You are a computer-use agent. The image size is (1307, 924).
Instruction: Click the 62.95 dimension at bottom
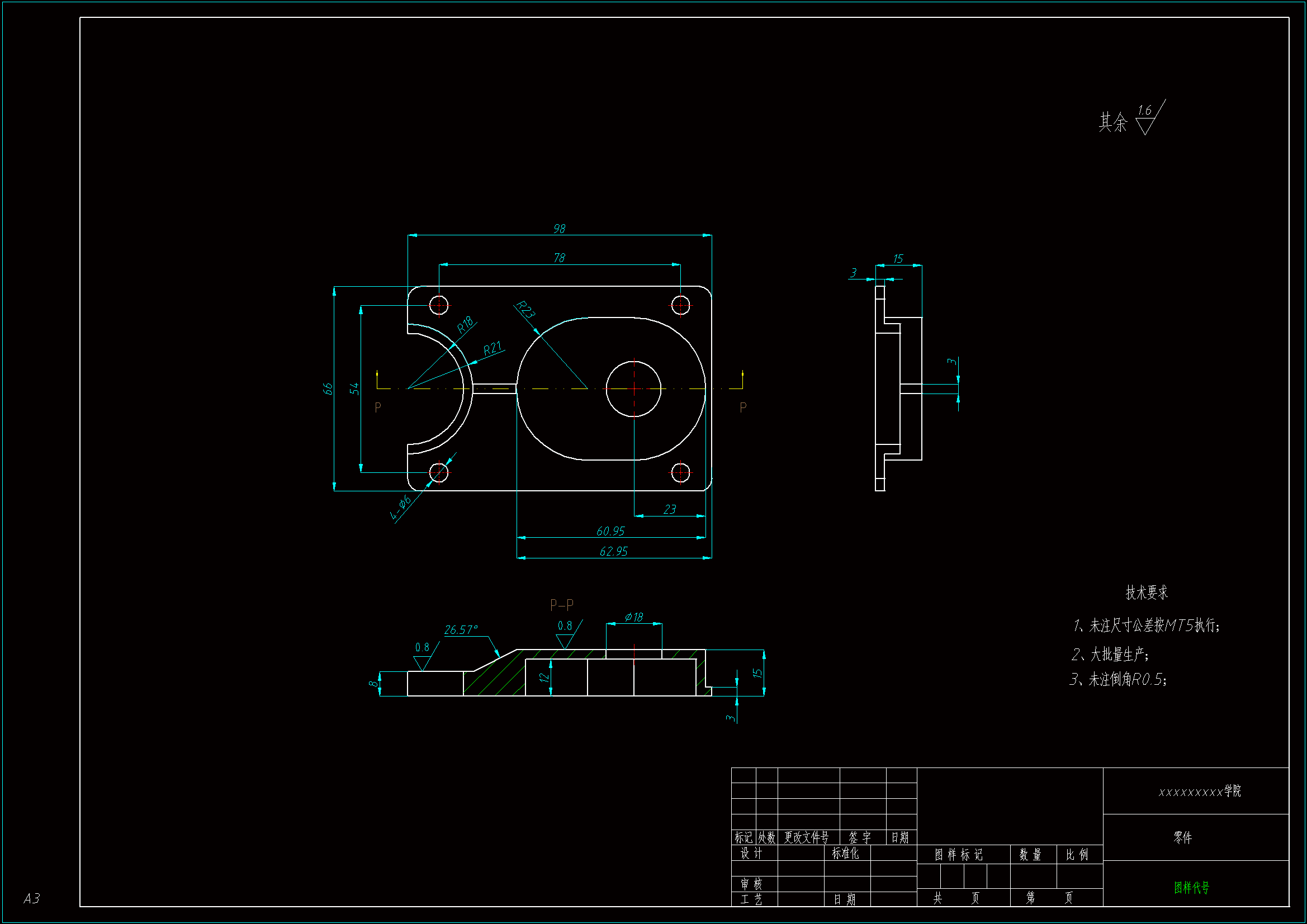point(614,551)
